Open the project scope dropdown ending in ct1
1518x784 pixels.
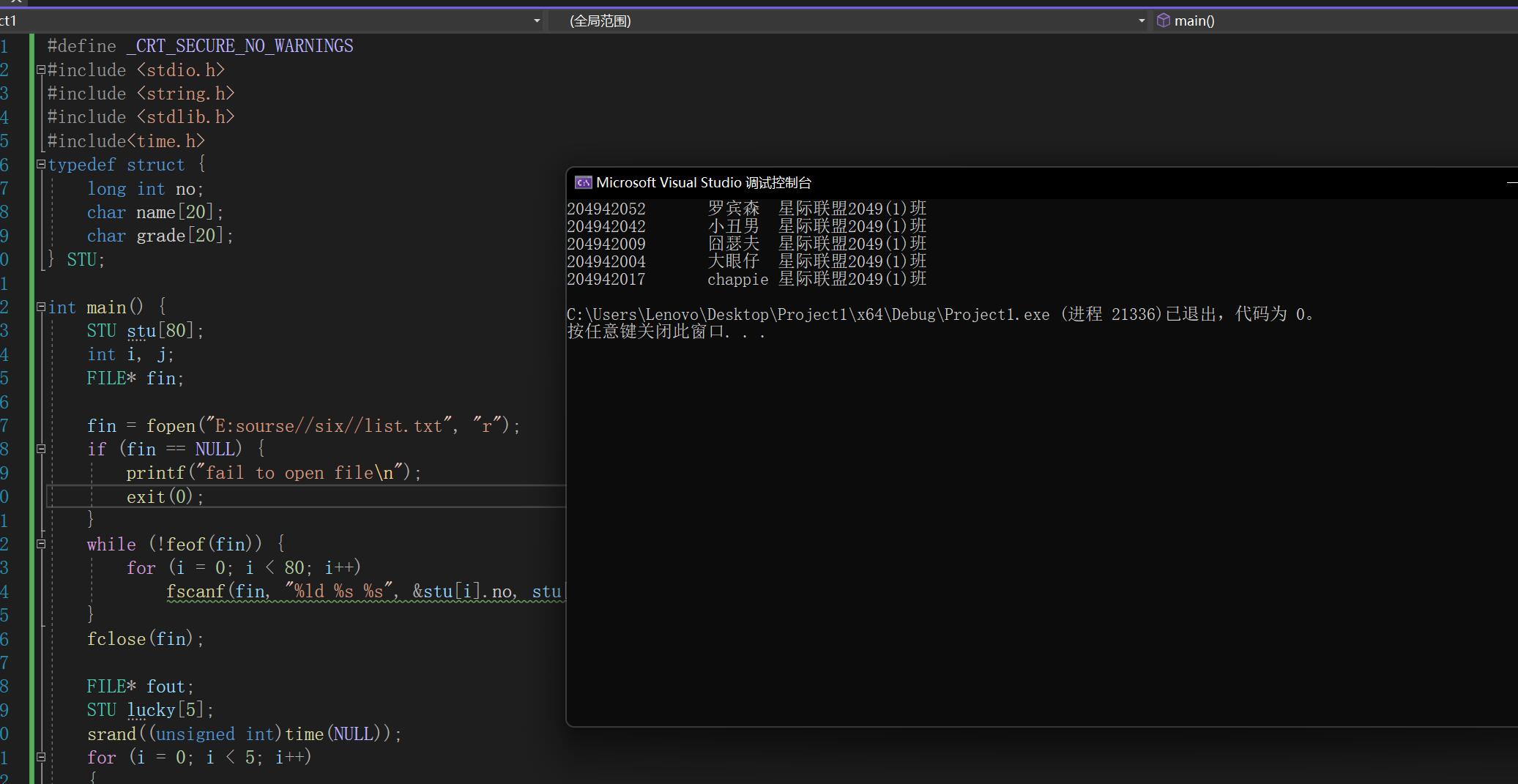271,20
